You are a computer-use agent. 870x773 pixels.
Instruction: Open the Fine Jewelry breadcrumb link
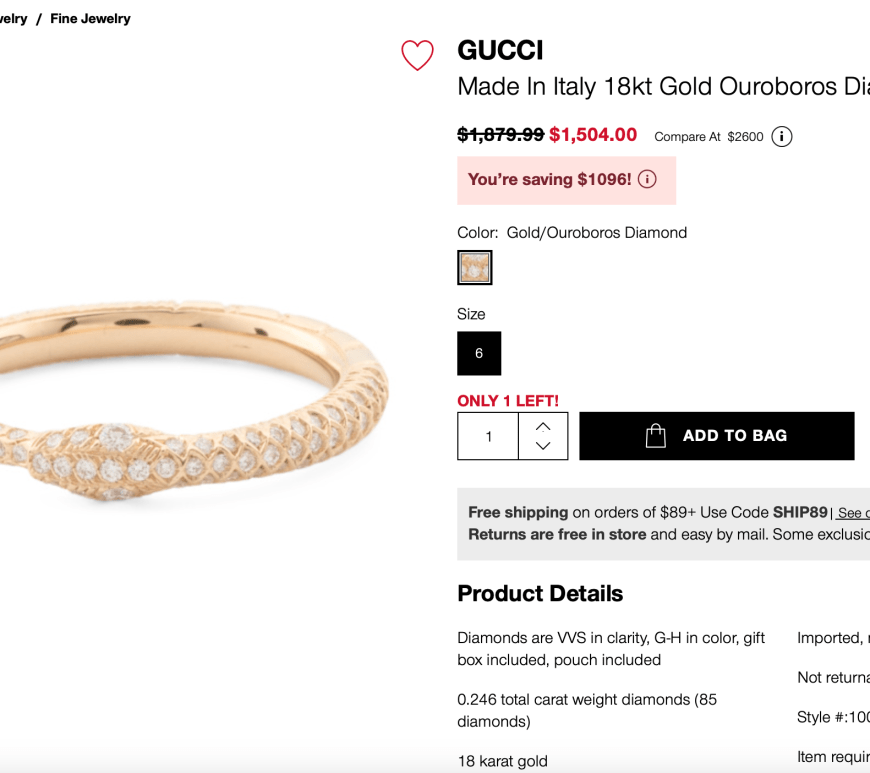[90, 18]
